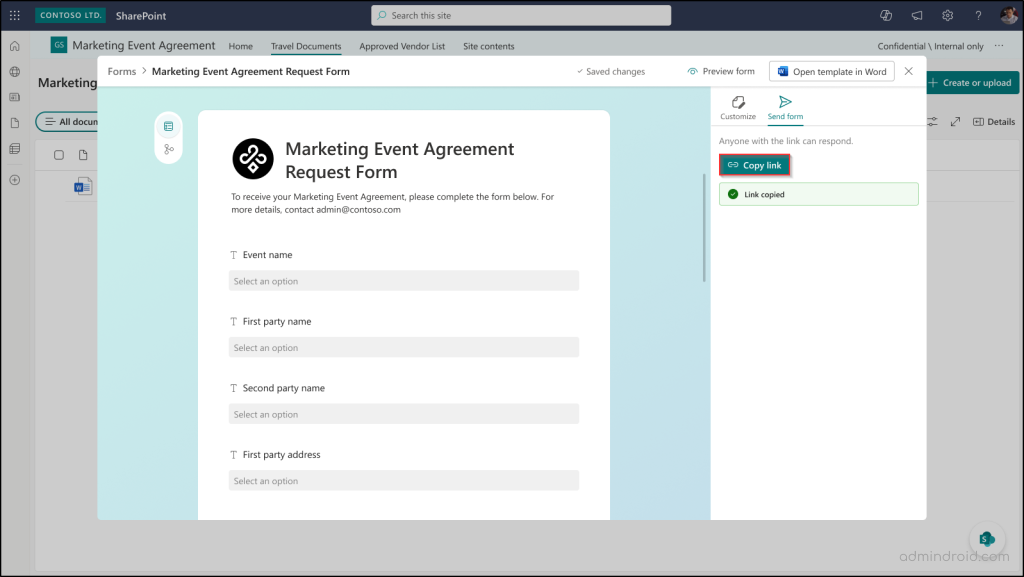Viewport: 1024px width, 577px height.
Task: Click the Copy link button
Action: [x=754, y=164]
